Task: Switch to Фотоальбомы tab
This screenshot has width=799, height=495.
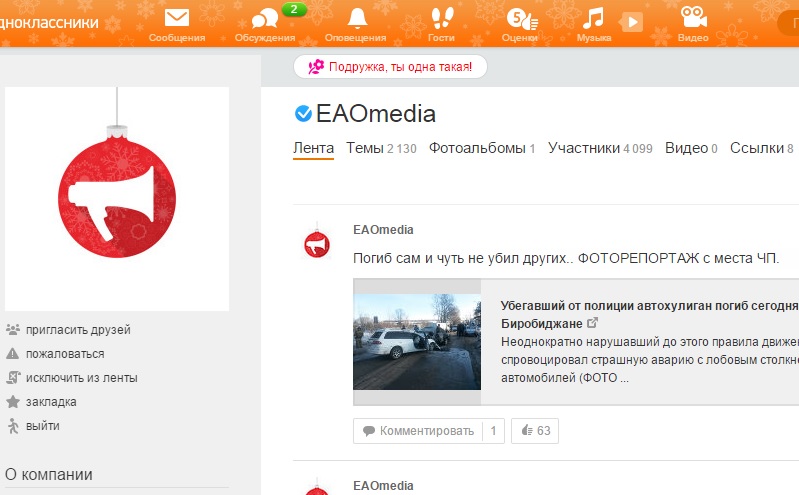Action: [x=482, y=148]
